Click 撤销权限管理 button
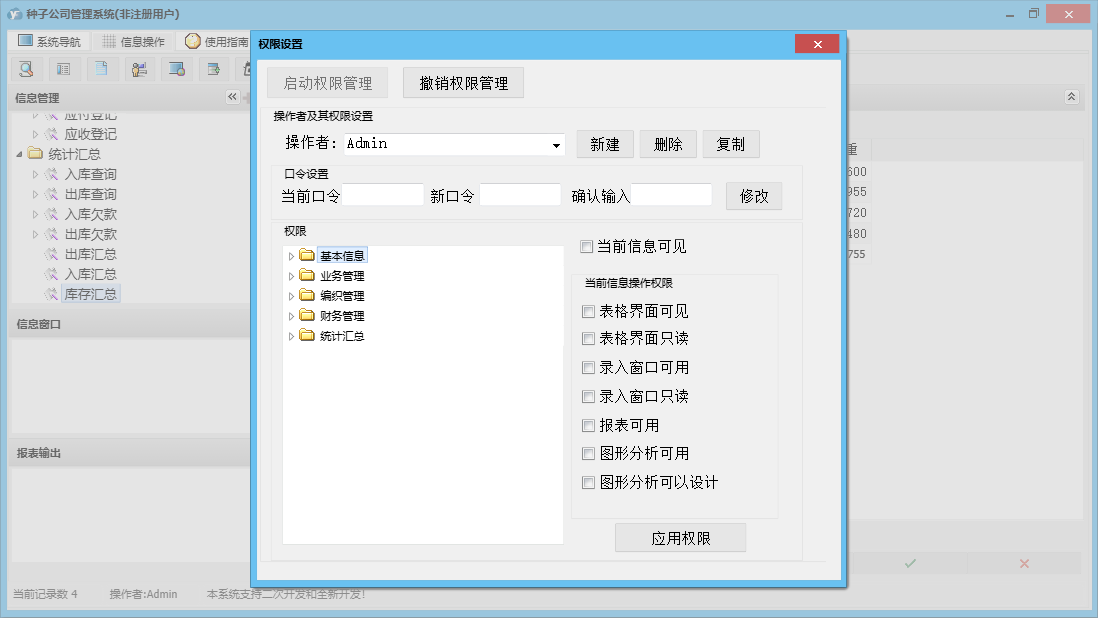The width and height of the screenshot is (1098, 618). (x=464, y=83)
